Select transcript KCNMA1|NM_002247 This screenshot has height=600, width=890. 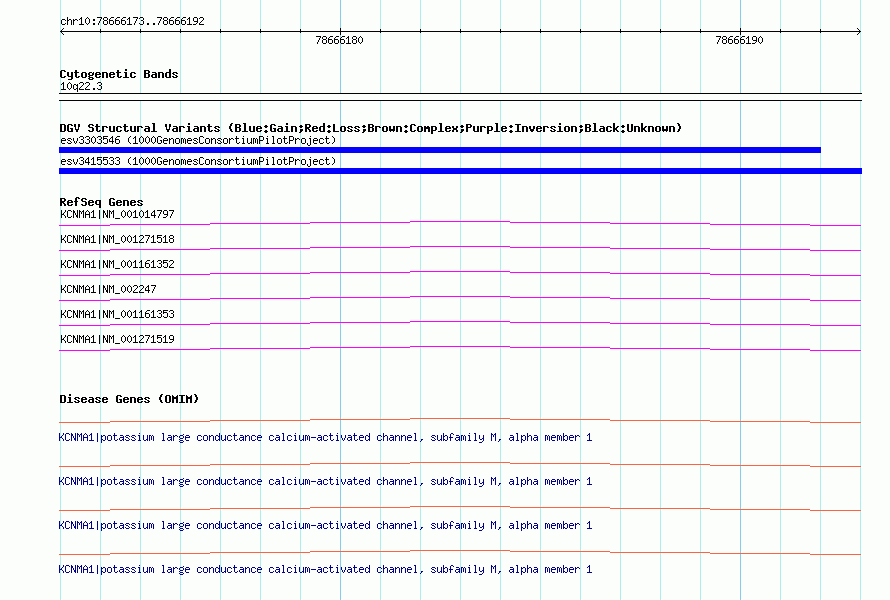108,289
